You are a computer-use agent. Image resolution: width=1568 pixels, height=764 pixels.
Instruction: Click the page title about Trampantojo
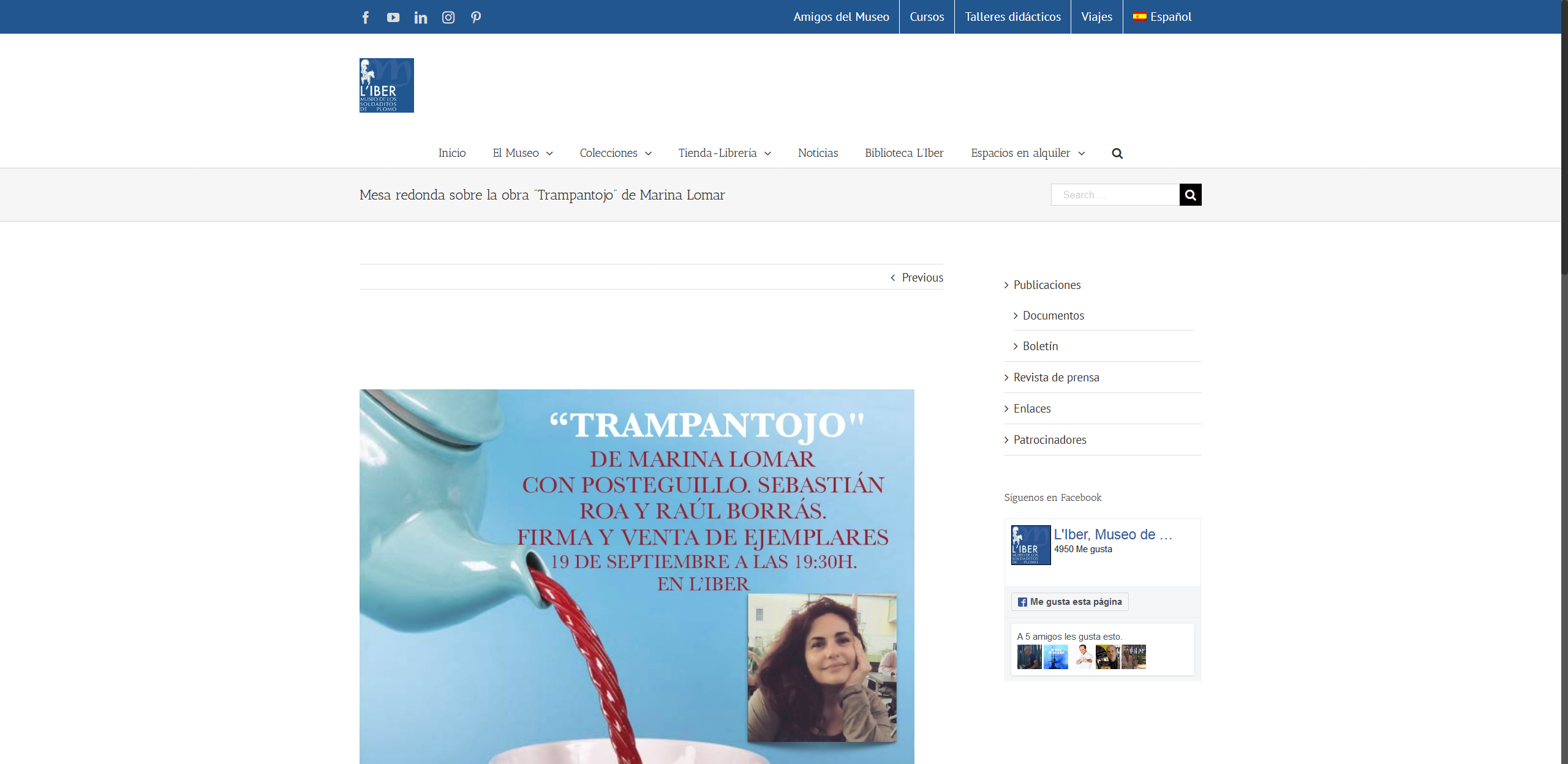542,195
